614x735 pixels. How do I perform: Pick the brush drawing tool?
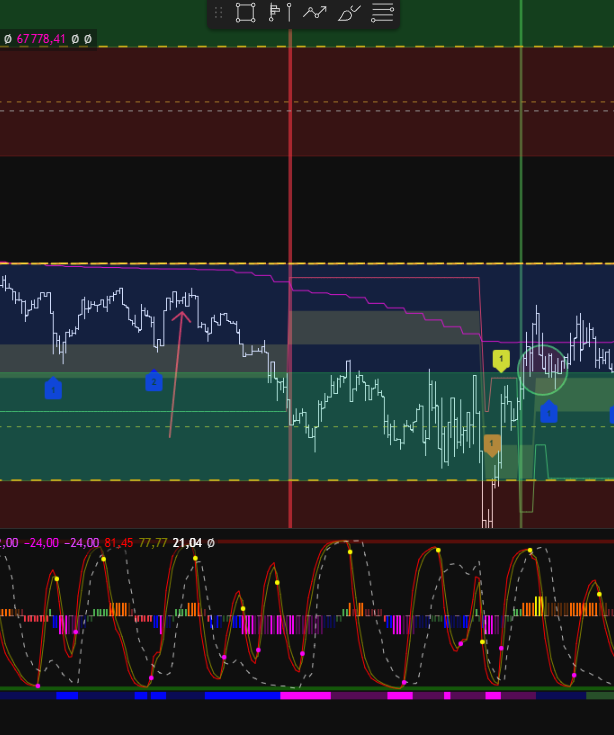(349, 13)
